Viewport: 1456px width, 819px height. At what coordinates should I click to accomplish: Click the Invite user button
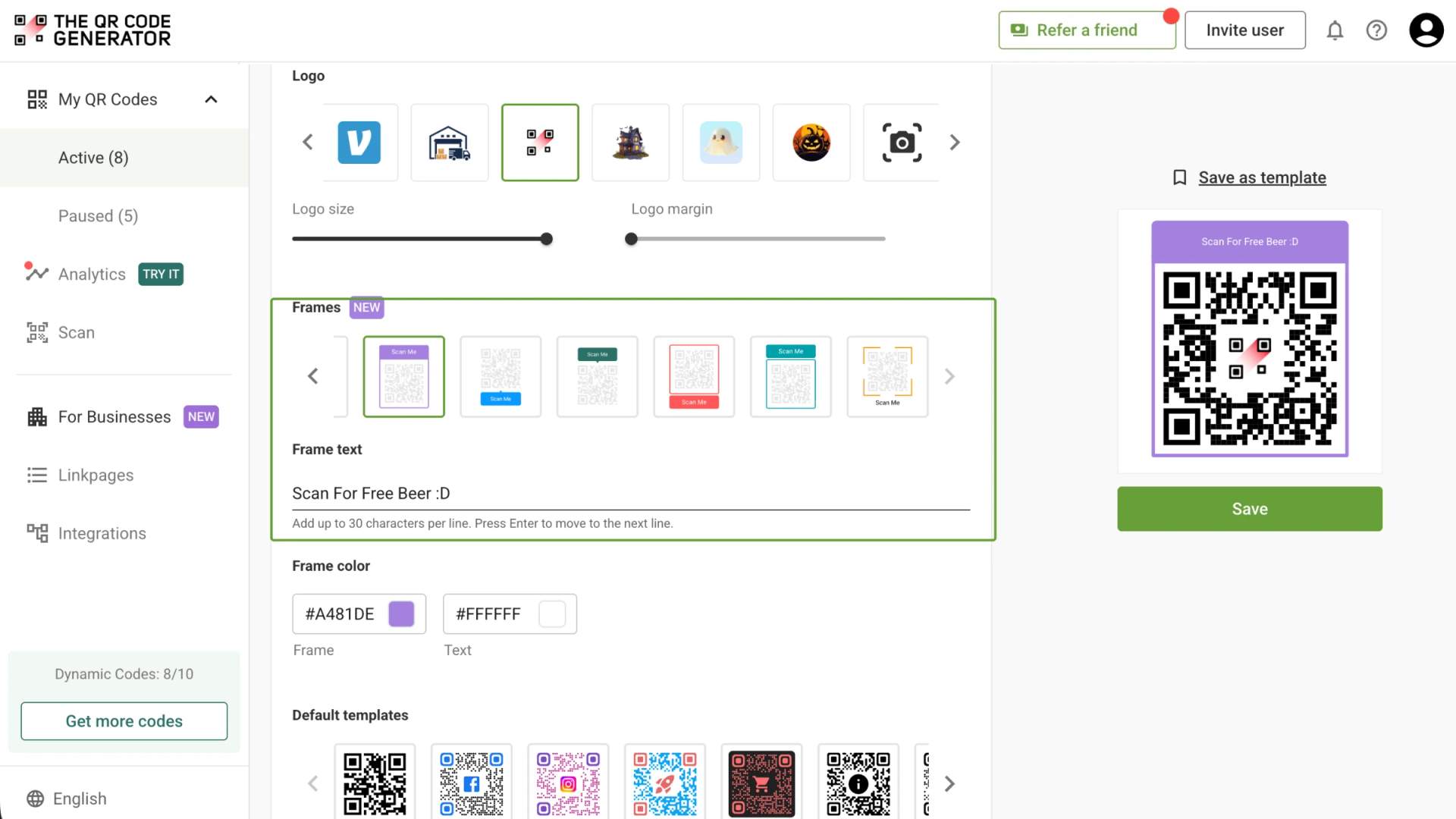(1244, 30)
